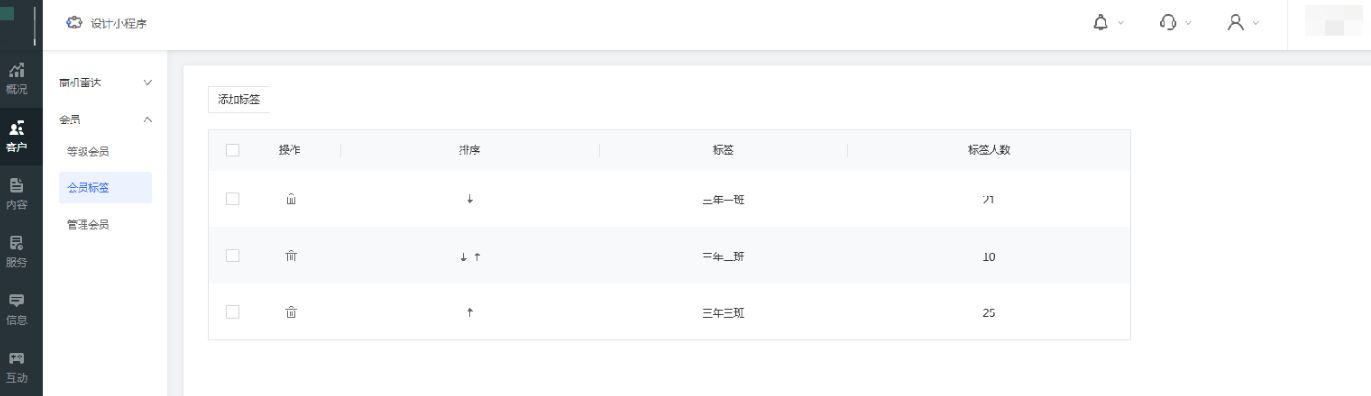1371x396 pixels.
Task: Click the 添加标签 button
Action: pyautogui.click(x=239, y=99)
